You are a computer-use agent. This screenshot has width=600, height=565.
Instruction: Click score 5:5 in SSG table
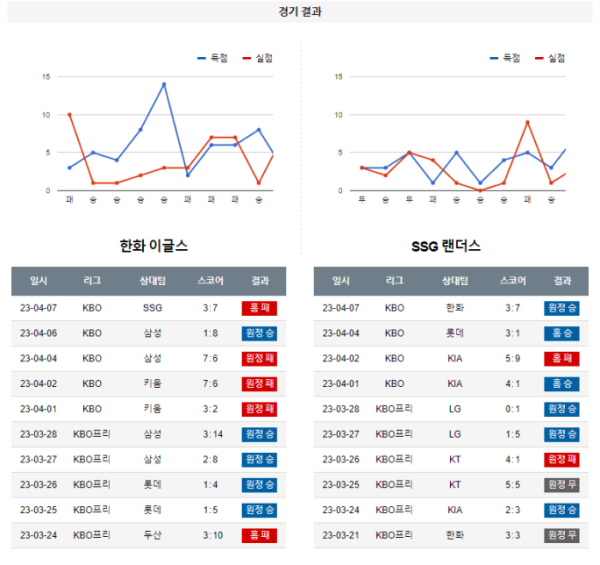pyautogui.click(x=513, y=485)
